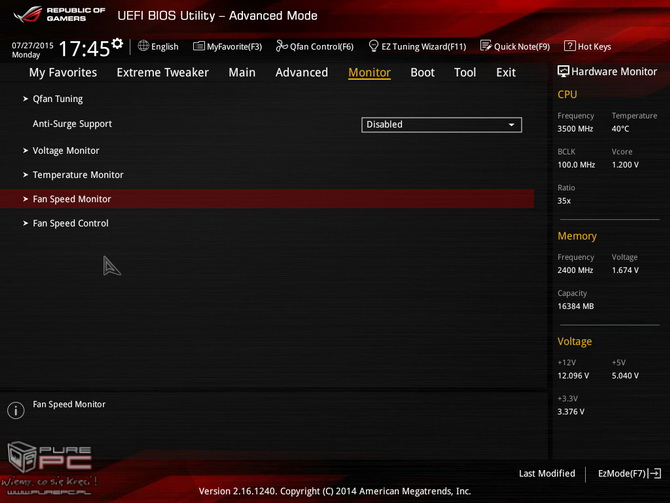
Task: Click the BCLK value 100.0 MHz
Action: (576, 165)
